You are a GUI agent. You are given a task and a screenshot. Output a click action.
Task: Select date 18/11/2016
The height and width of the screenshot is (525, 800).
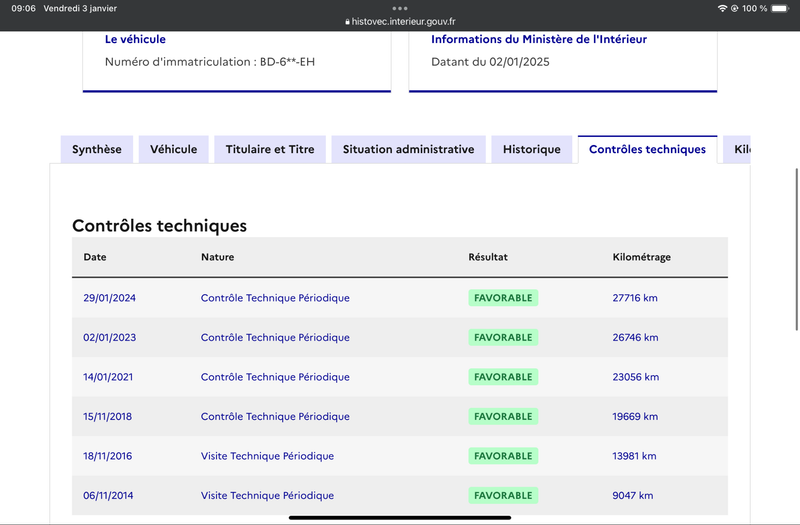(107, 456)
